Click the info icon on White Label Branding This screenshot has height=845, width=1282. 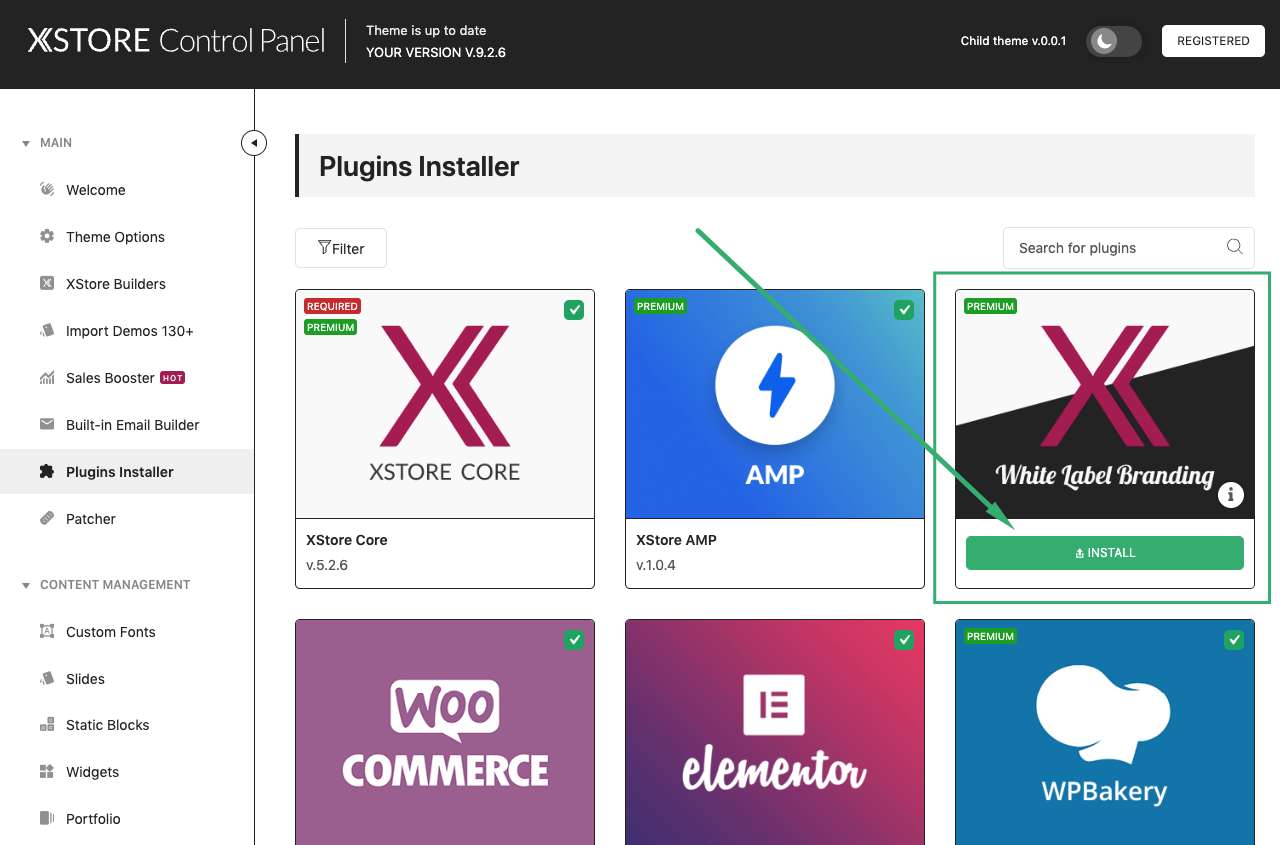point(1231,494)
